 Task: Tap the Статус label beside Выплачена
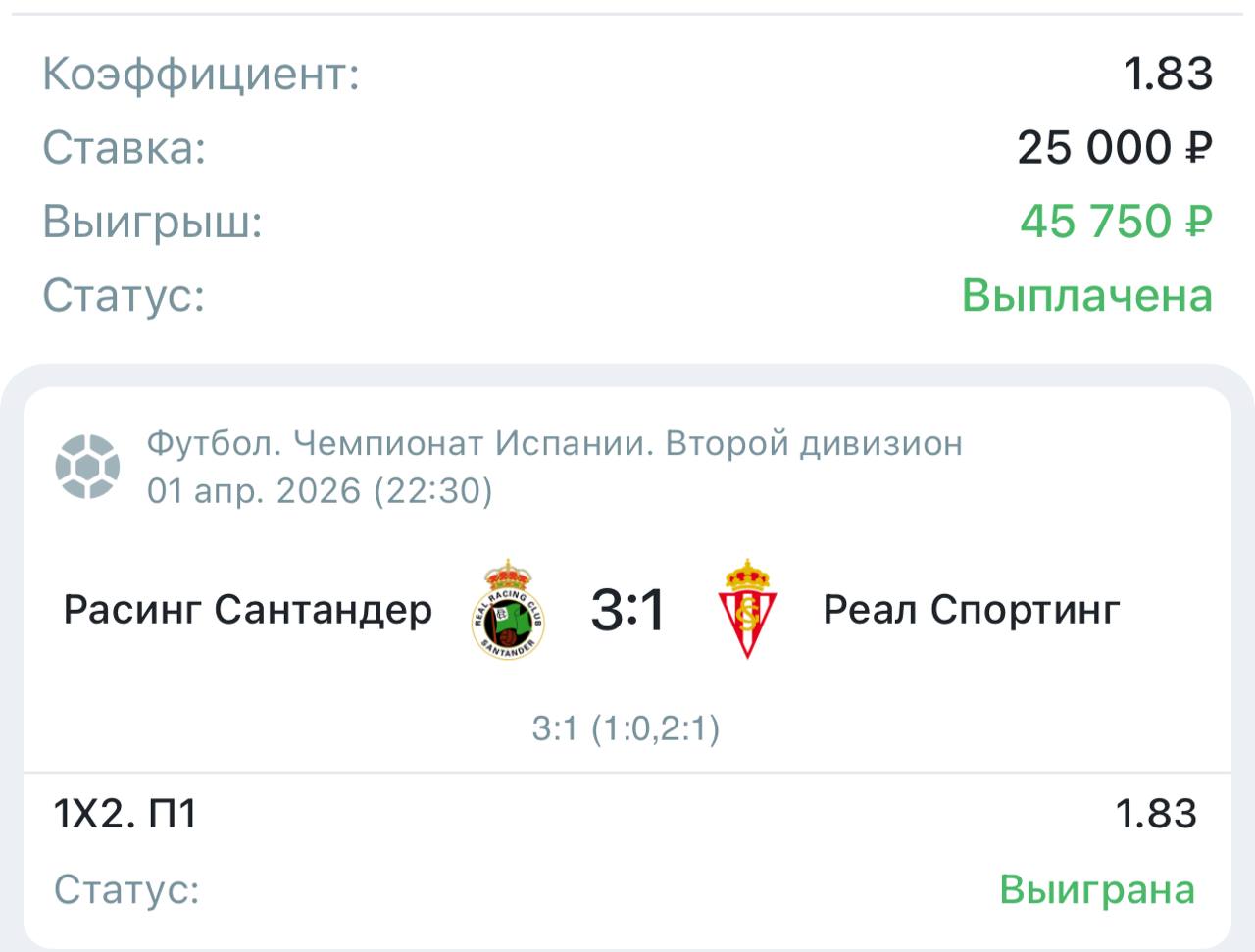(124, 295)
